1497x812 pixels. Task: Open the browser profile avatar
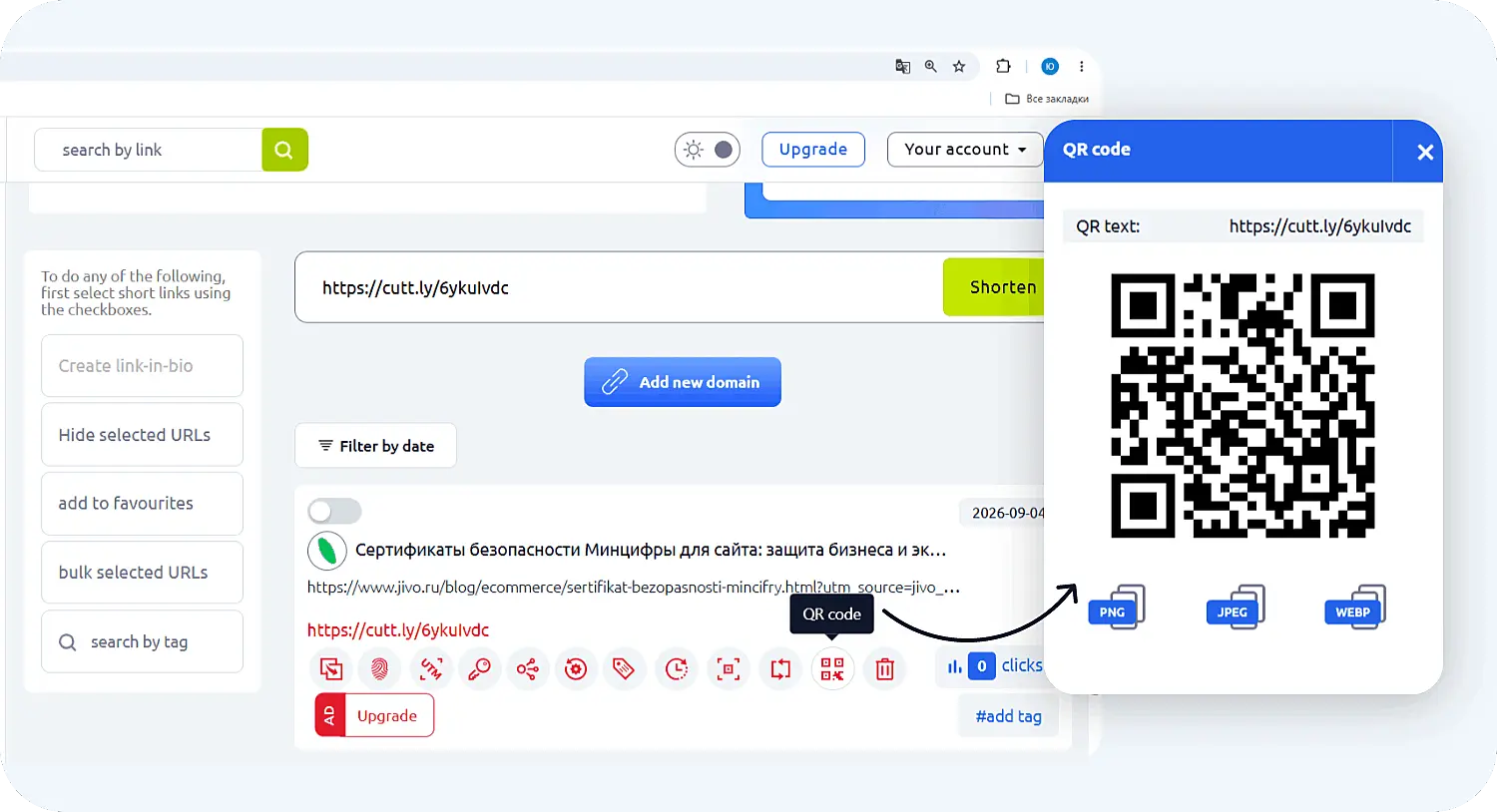pyautogui.click(x=1050, y=67)
